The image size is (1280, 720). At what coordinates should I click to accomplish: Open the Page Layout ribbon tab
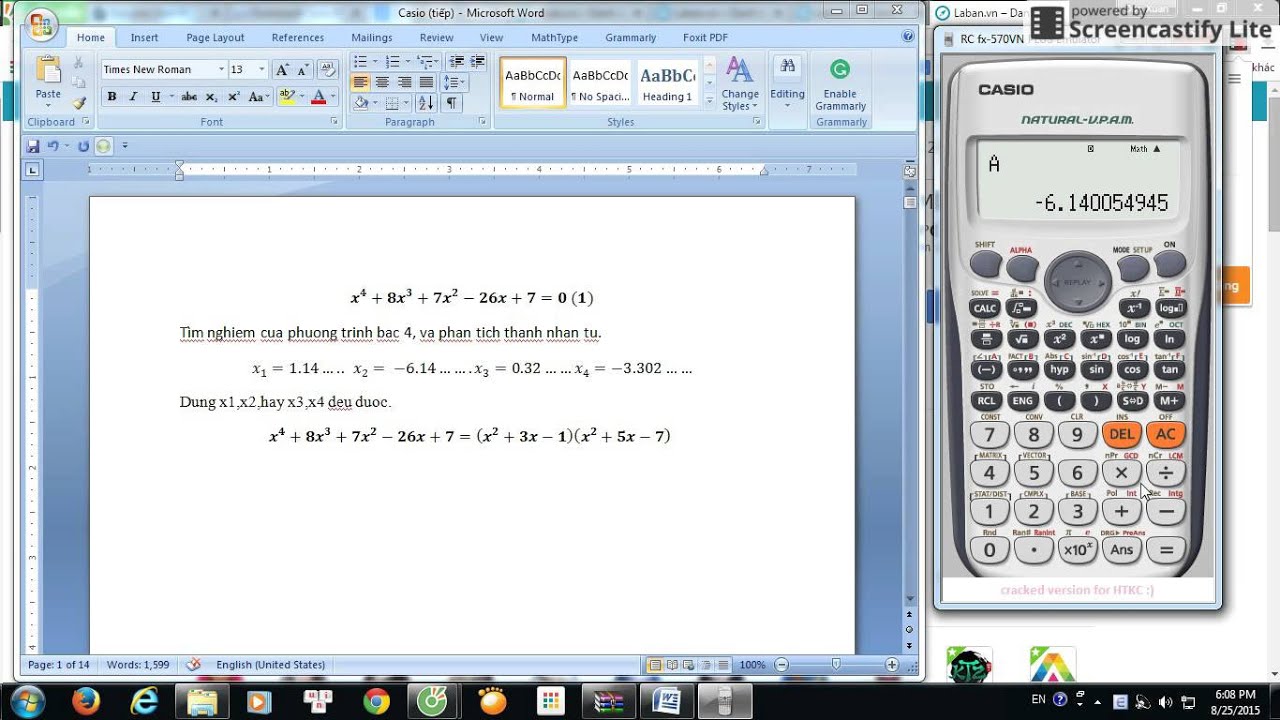(x=215, y=37)
